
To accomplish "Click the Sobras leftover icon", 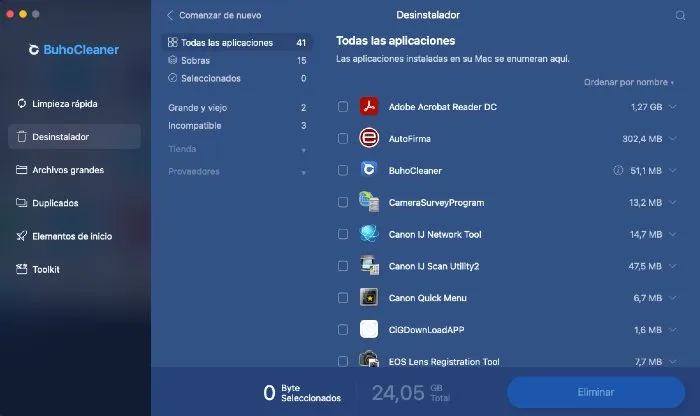I will 172,60.
